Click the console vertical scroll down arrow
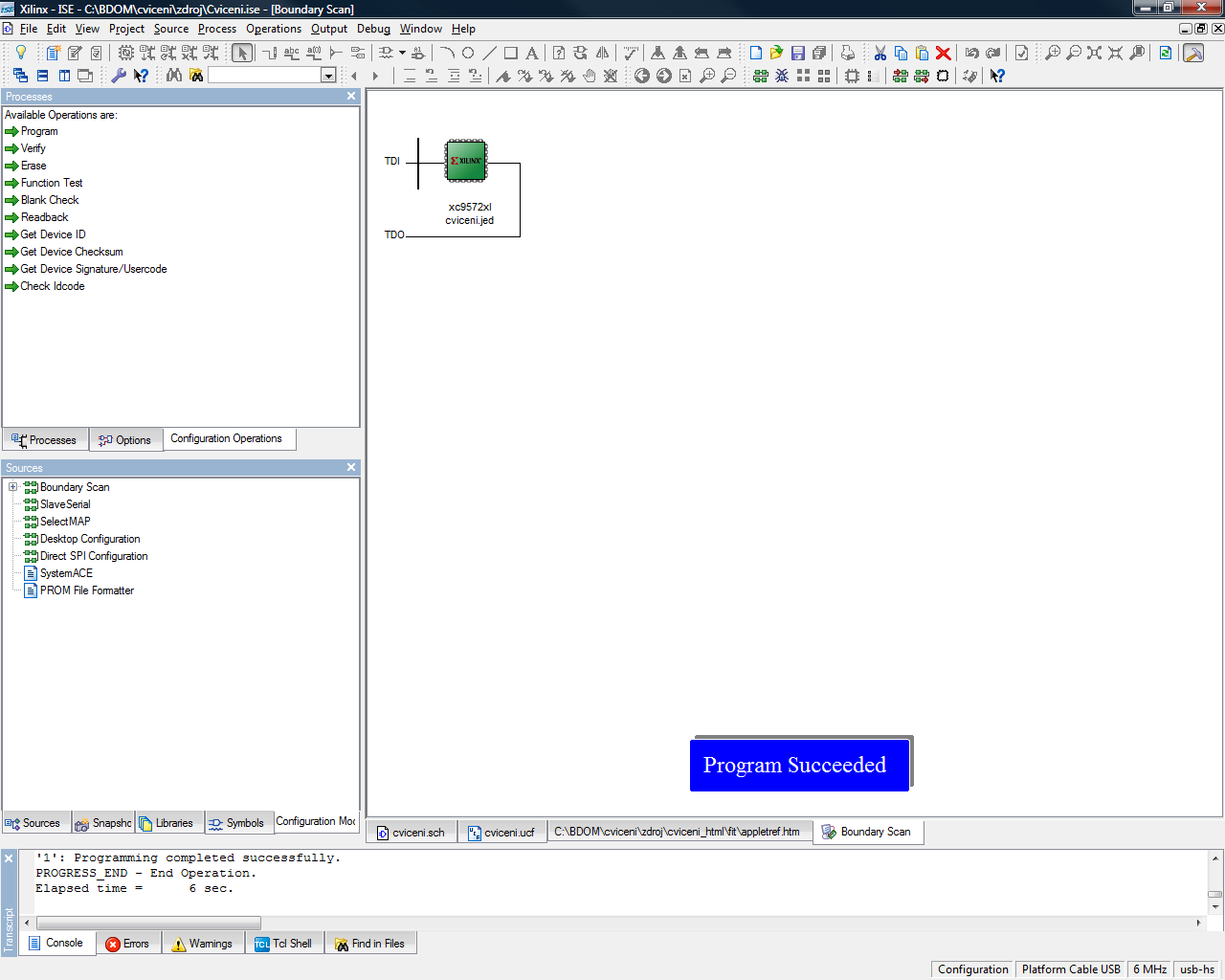 1215,906
